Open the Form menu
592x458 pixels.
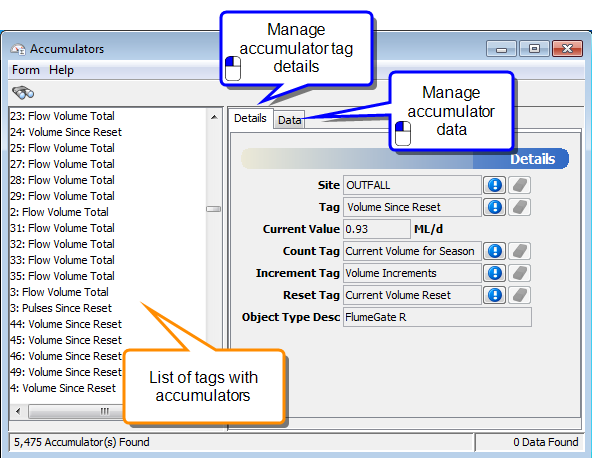[26, 70]
